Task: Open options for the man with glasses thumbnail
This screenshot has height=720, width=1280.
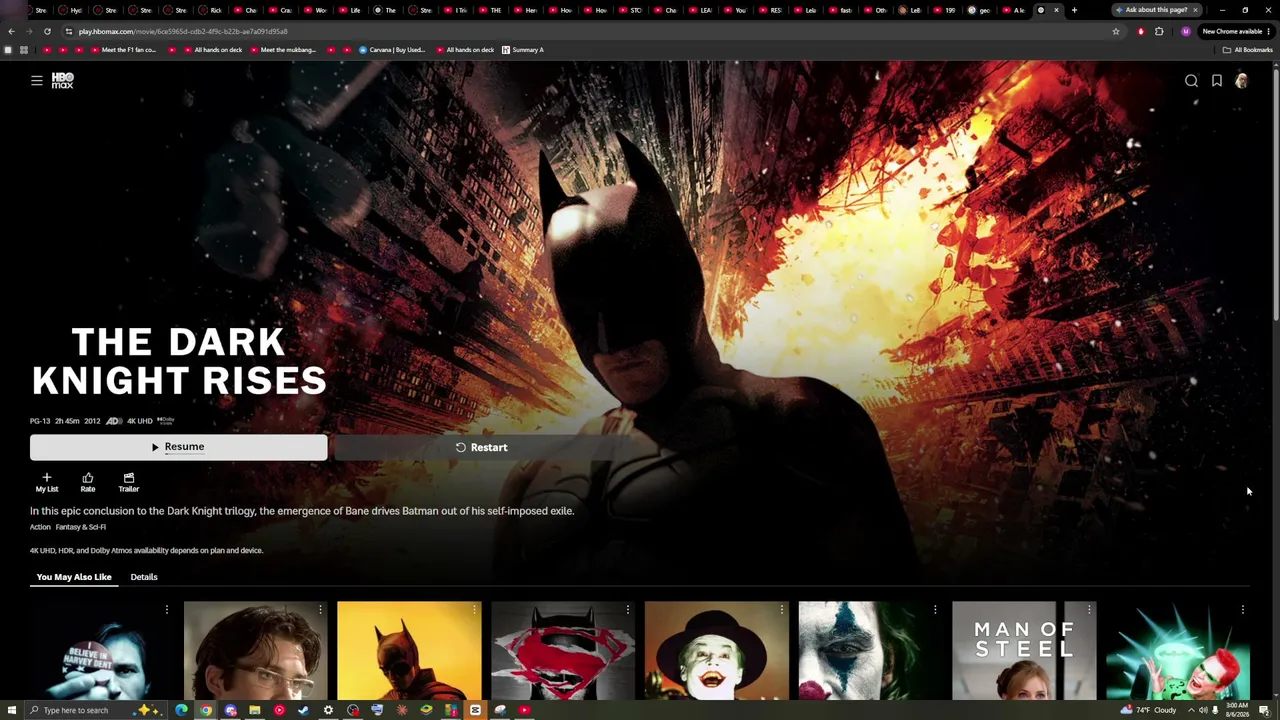Action: tap(320, 609)
